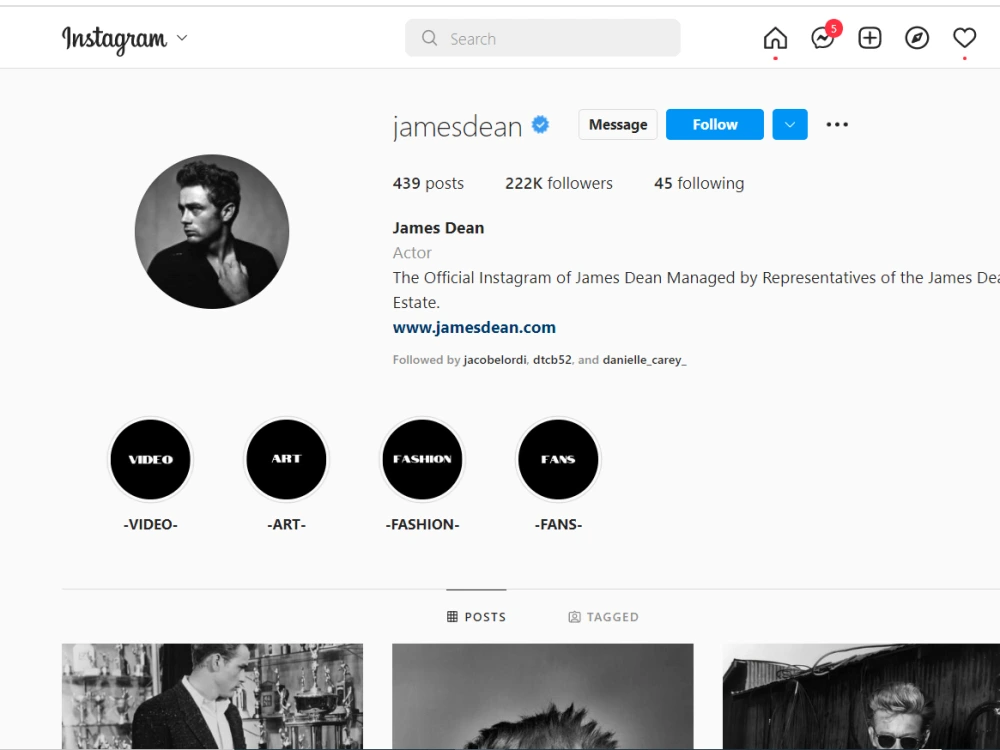Click the -FANS- highlight label
Viewport: 1000px width, 750px height.
click(x=558, y=524)
